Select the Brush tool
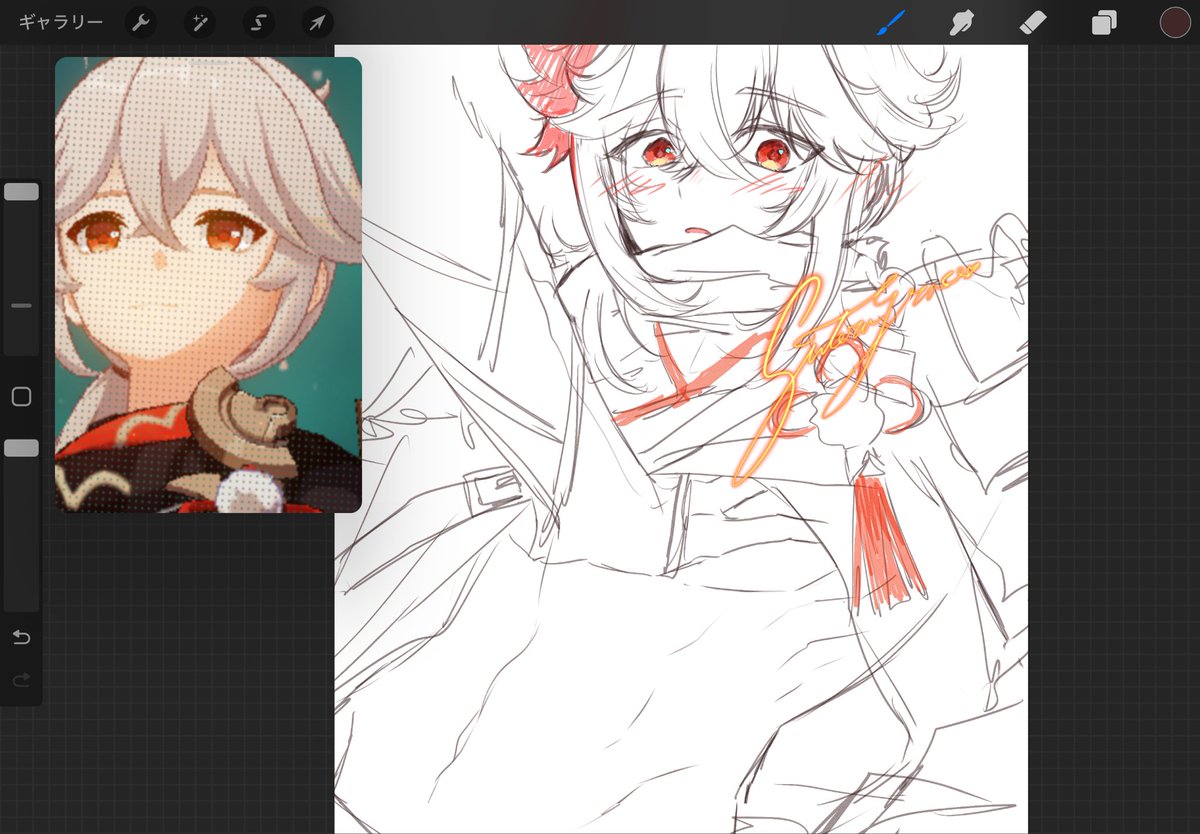The height and width of the screenshot is (834, 1200). click(890, 22)
